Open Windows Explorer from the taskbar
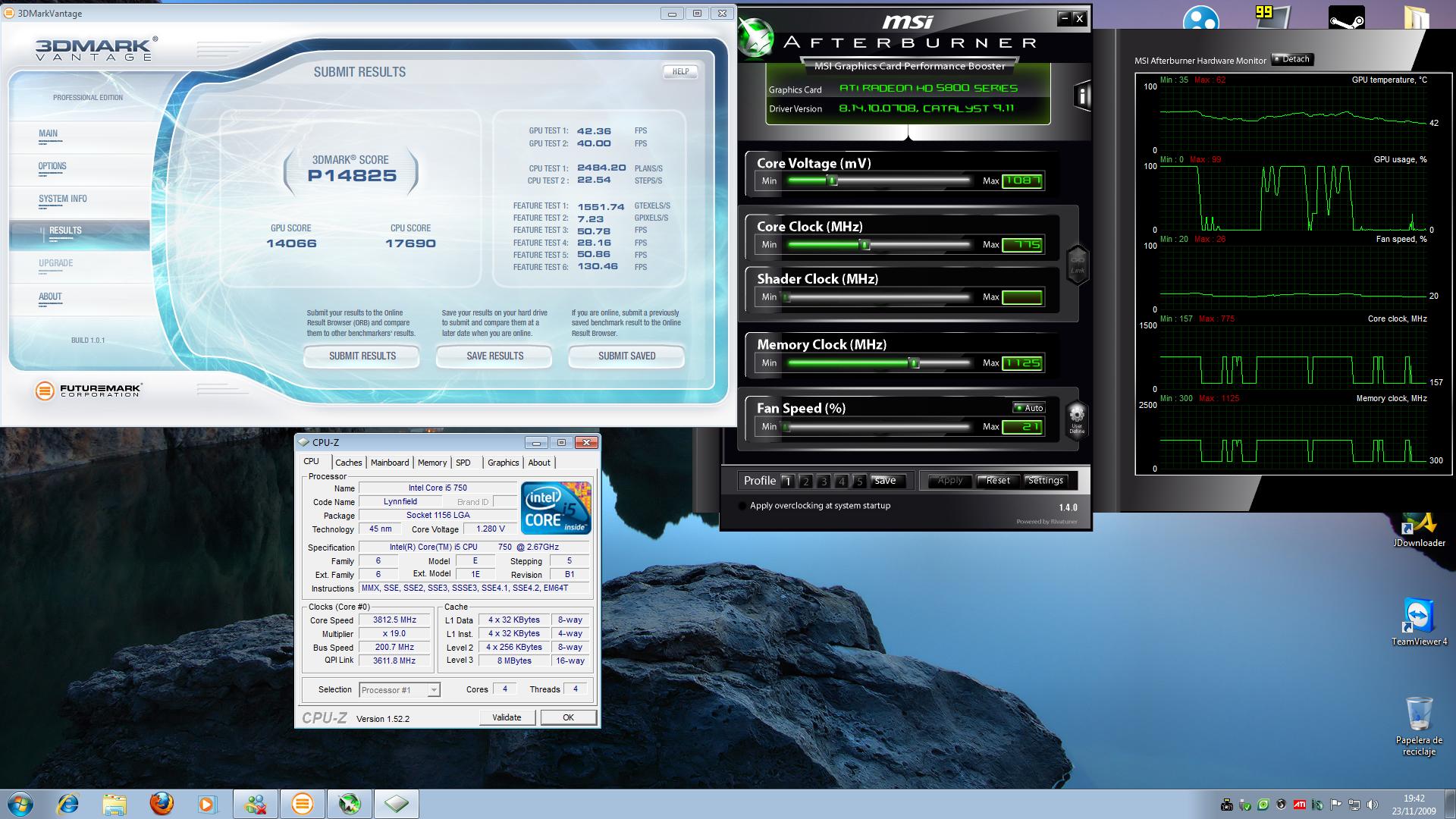Image resolution: width=1456 pixels, height=819 pixels. (x=115, y=803)
